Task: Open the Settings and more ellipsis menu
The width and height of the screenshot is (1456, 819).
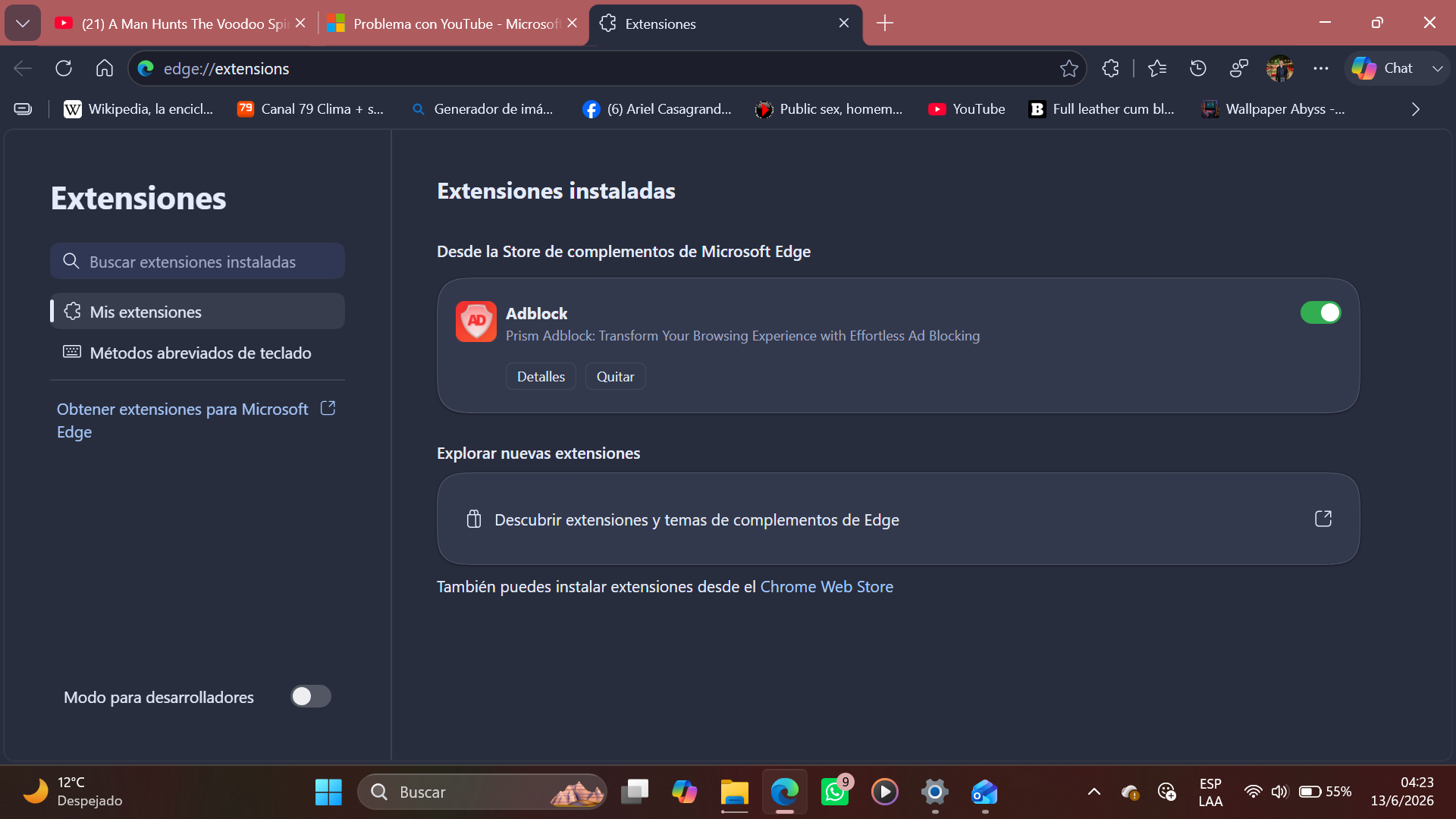Action: tap(1321, 68)
